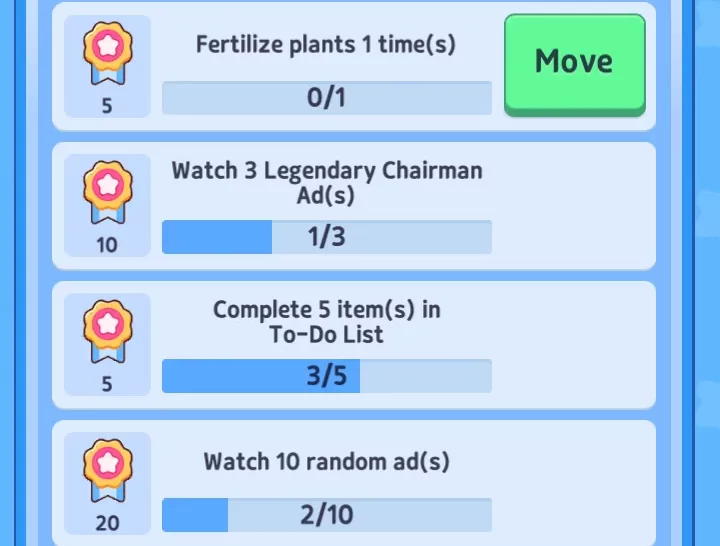Tap reward amount 10 under Chairman medal
The image size is (720, 546).
[107, 245]
